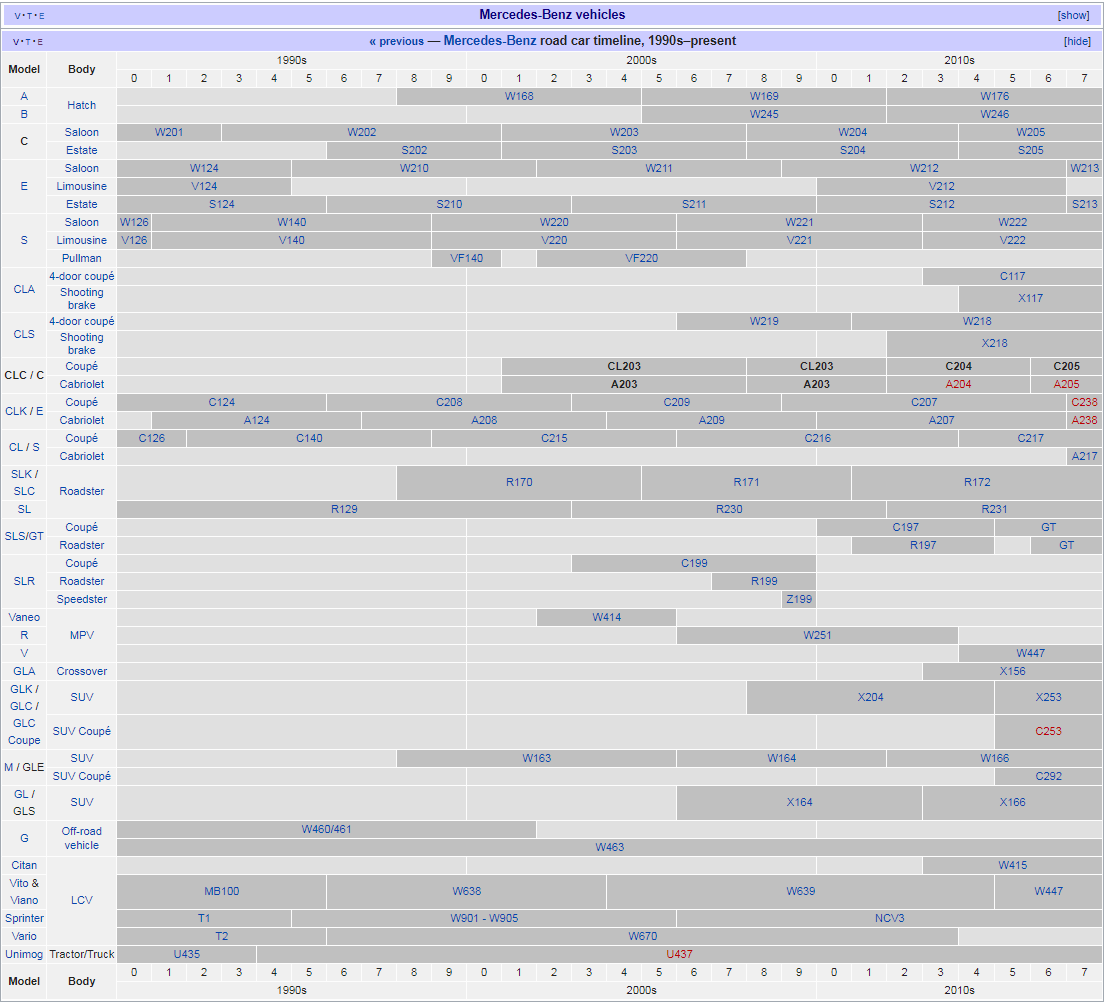Screen dimensions: 1104x1003
Task: Click the SLS/GT model row link
Action: pyautogui.click(x=24, y=536)
